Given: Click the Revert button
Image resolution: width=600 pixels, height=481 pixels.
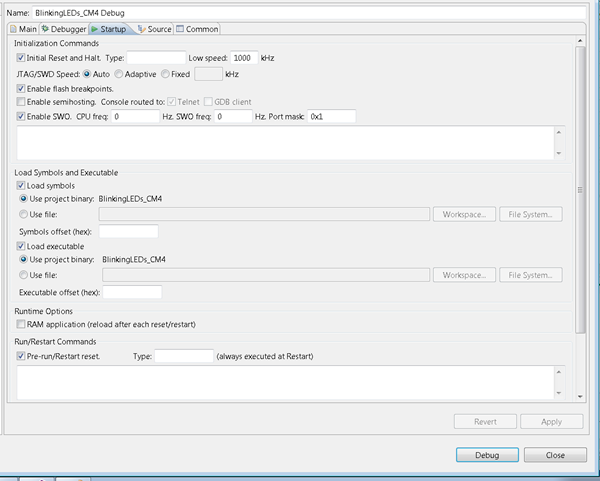Looking at the screenshot, I should (x=485, y=422).
